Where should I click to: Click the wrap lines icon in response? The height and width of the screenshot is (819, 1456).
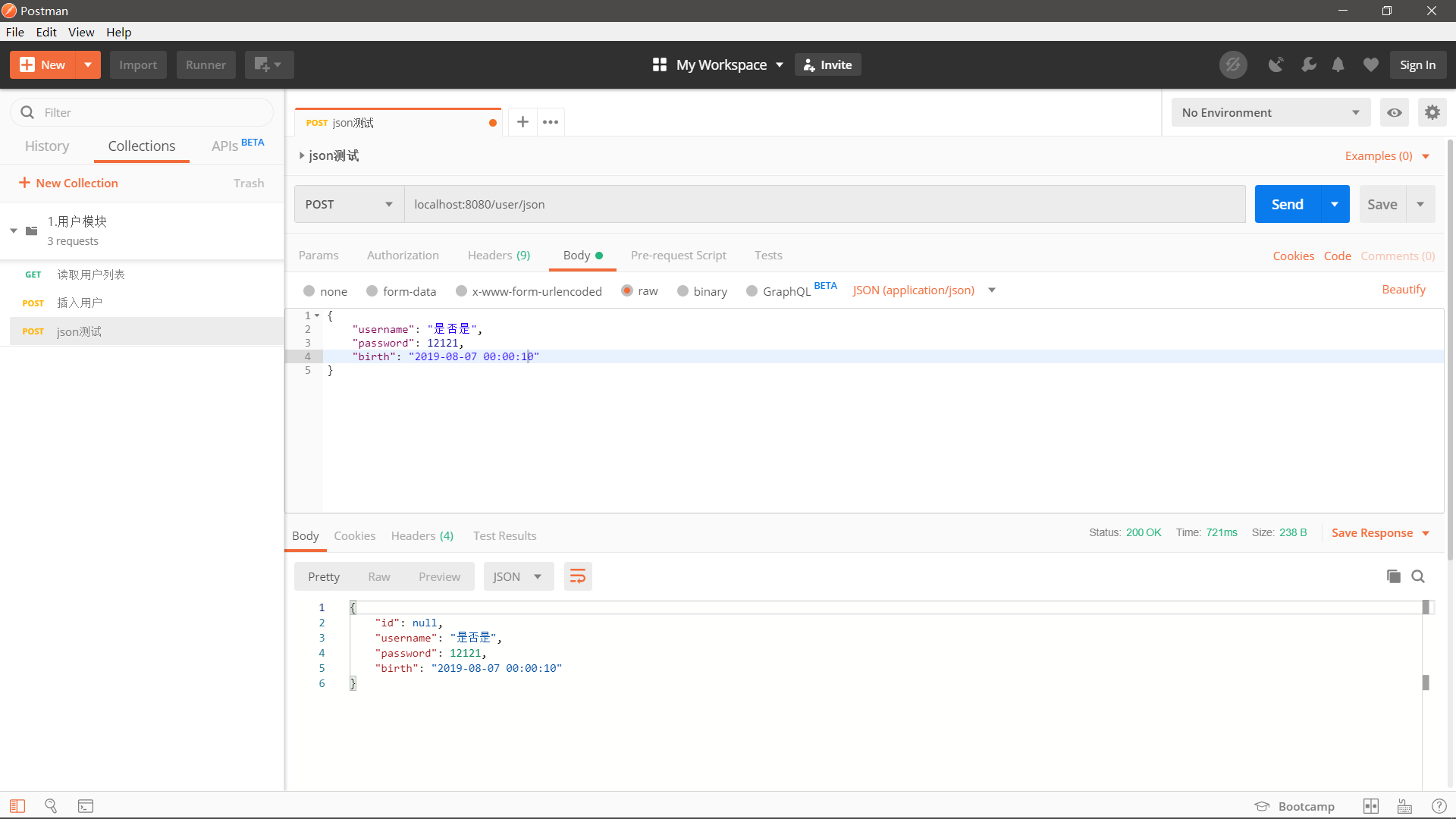point(577,577)
